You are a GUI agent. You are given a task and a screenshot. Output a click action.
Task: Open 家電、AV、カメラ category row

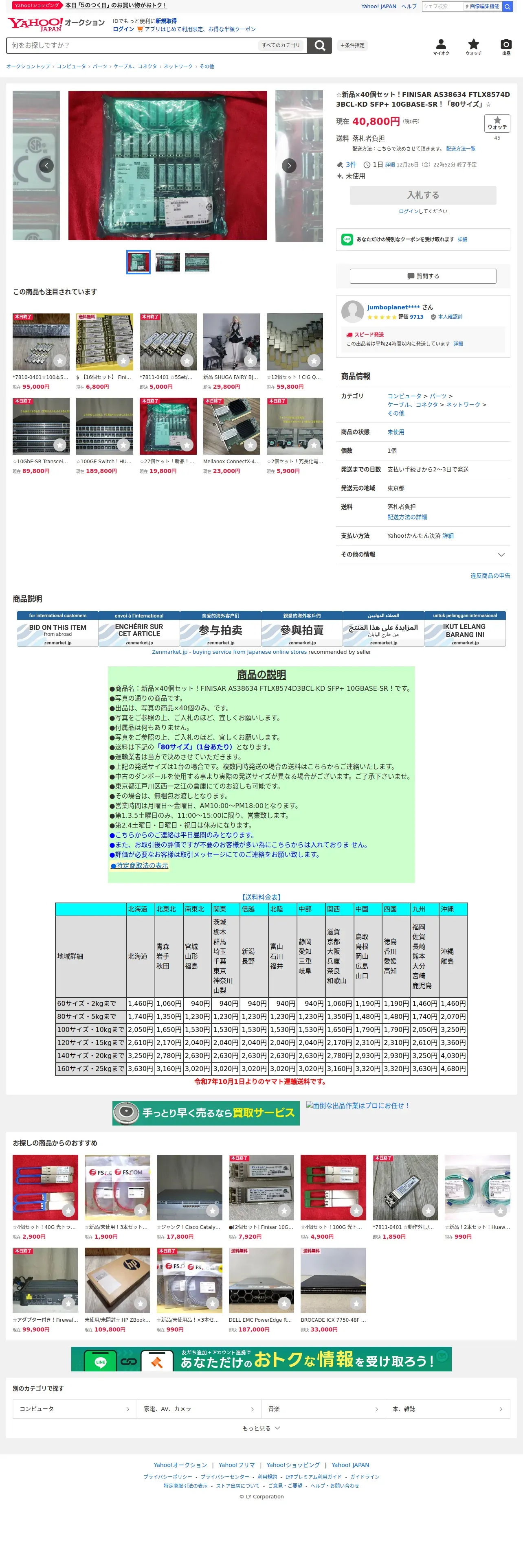coord(198,1408)
